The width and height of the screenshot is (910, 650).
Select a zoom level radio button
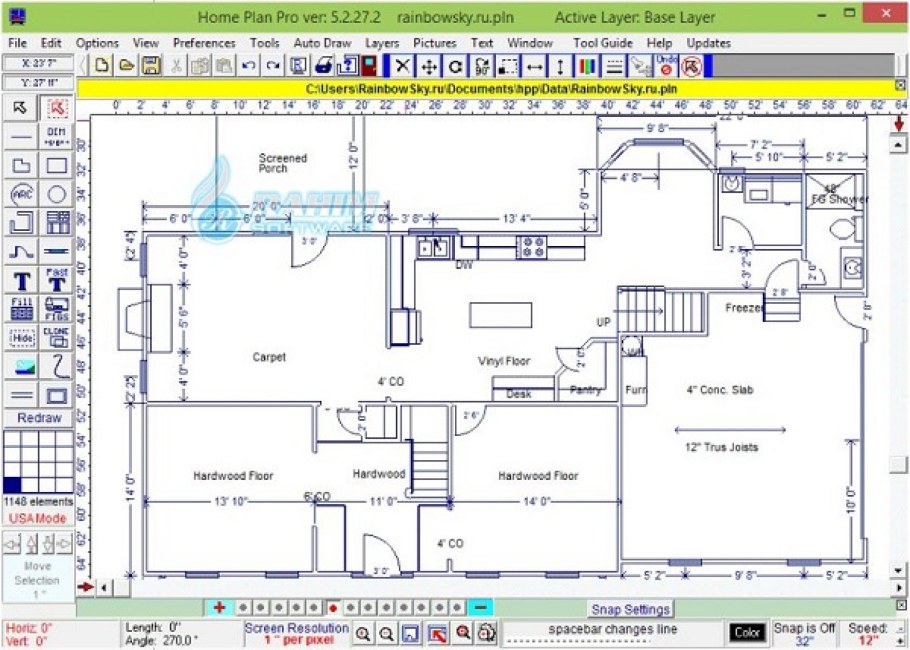(x=333, y=607)
